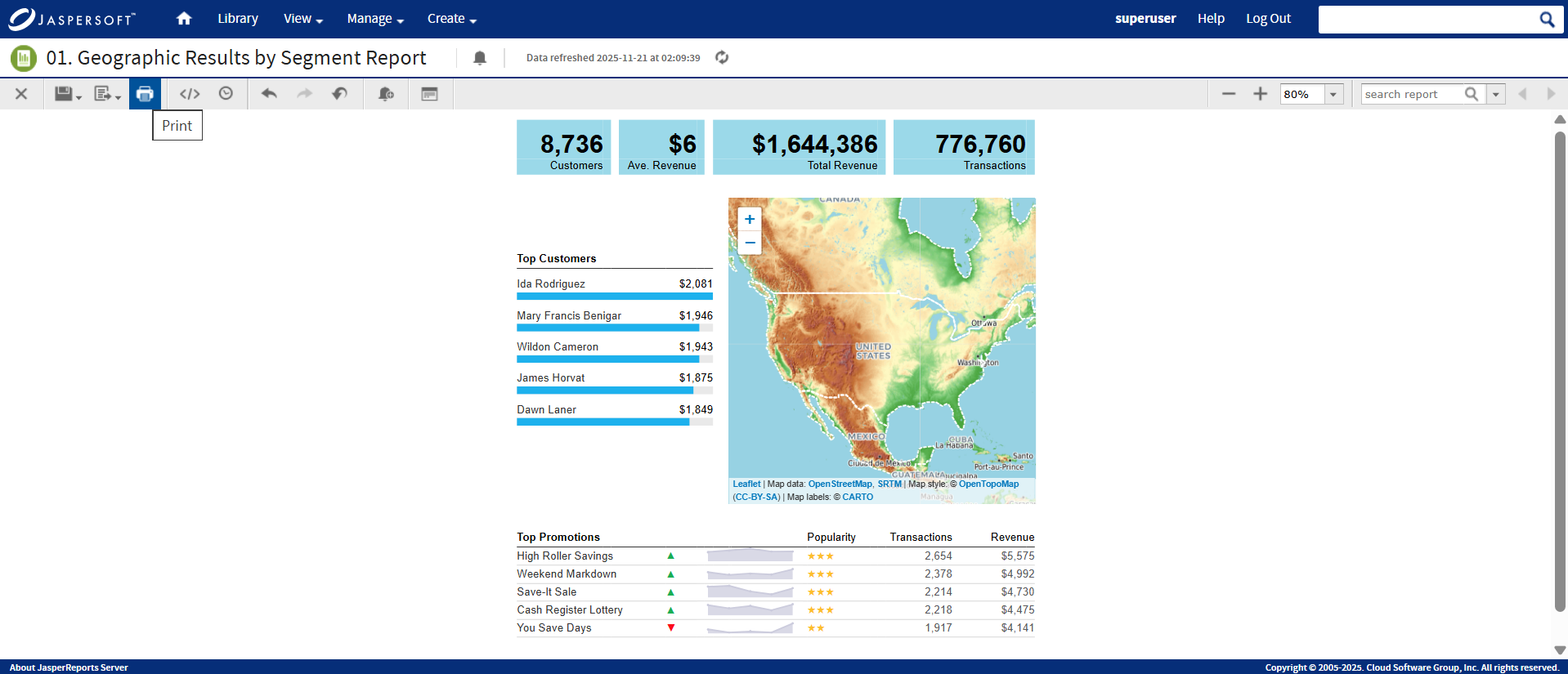Click Log Out
The height and width of the screenshot is (674, 1568).
point(1269,19)
